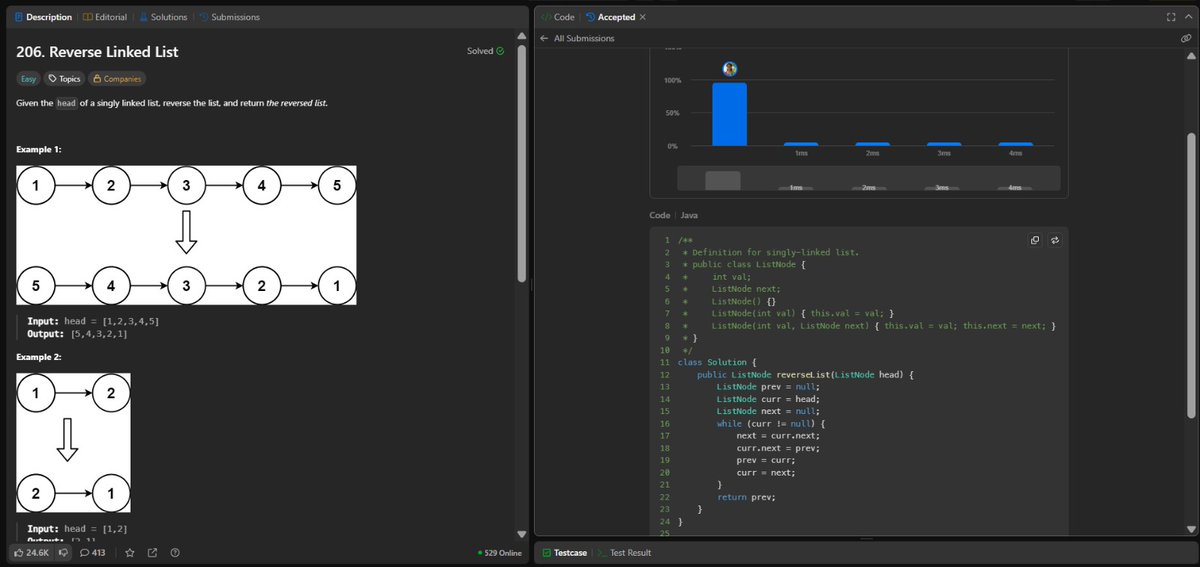Click the tallest blue runtime bar

[730, 114]
